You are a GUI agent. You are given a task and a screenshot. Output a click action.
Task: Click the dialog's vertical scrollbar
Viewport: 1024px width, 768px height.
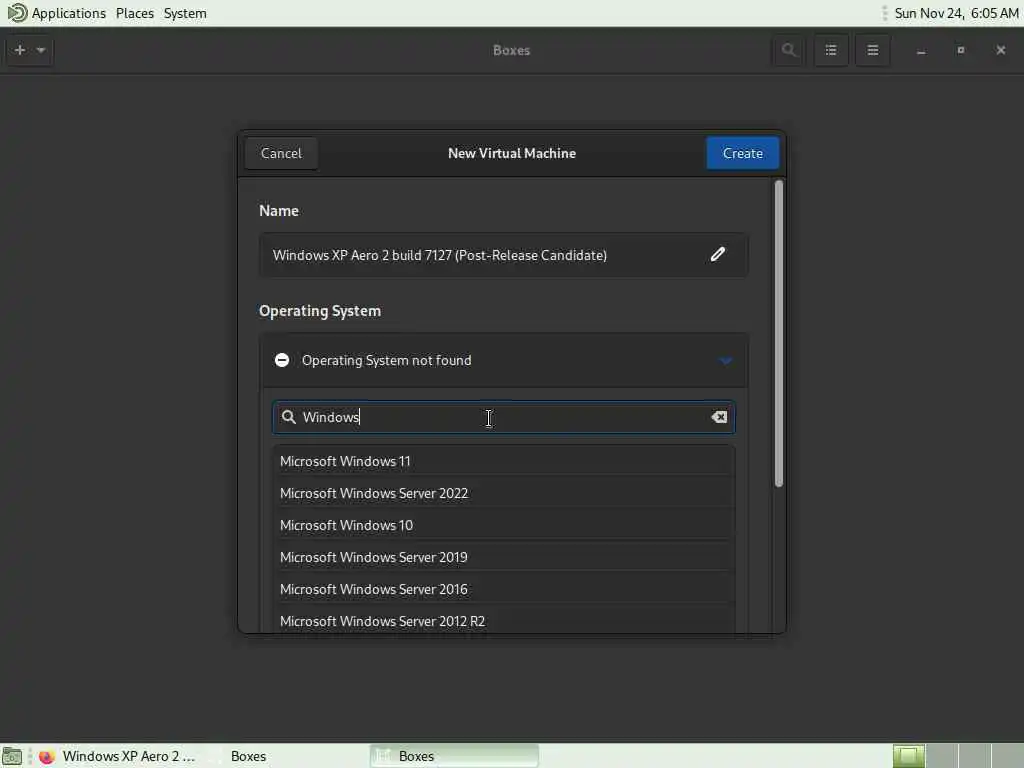click(778, 334)
